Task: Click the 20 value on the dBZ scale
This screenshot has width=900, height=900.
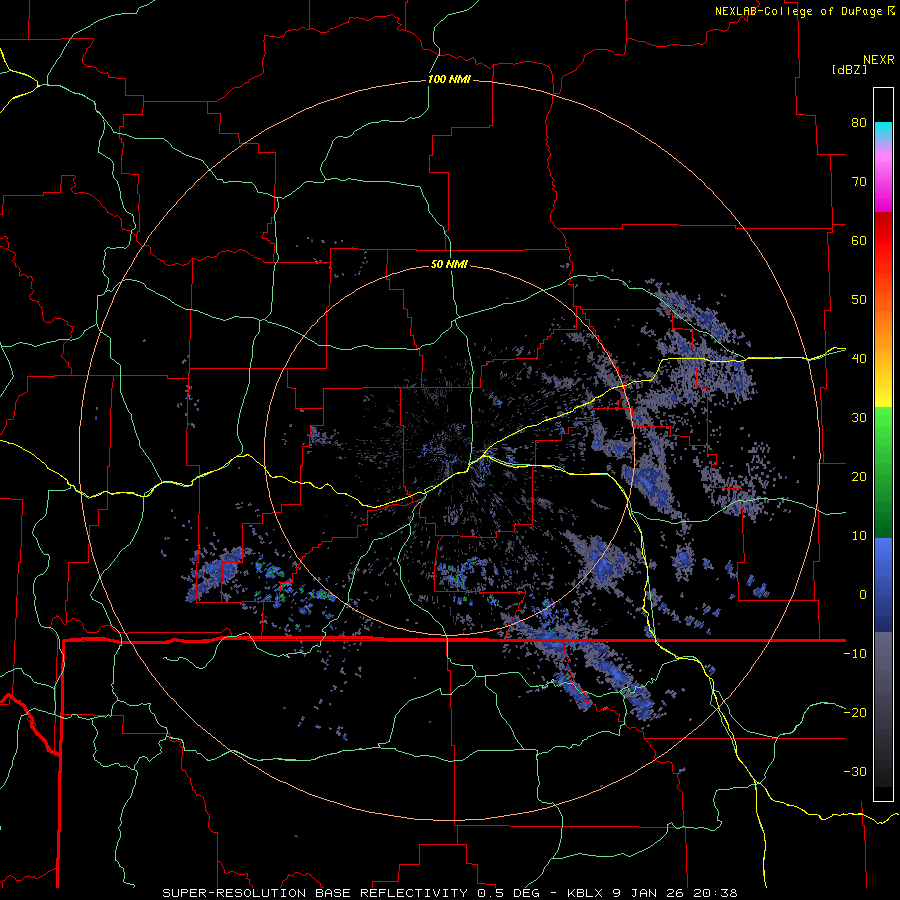Action: pos(859,476)
